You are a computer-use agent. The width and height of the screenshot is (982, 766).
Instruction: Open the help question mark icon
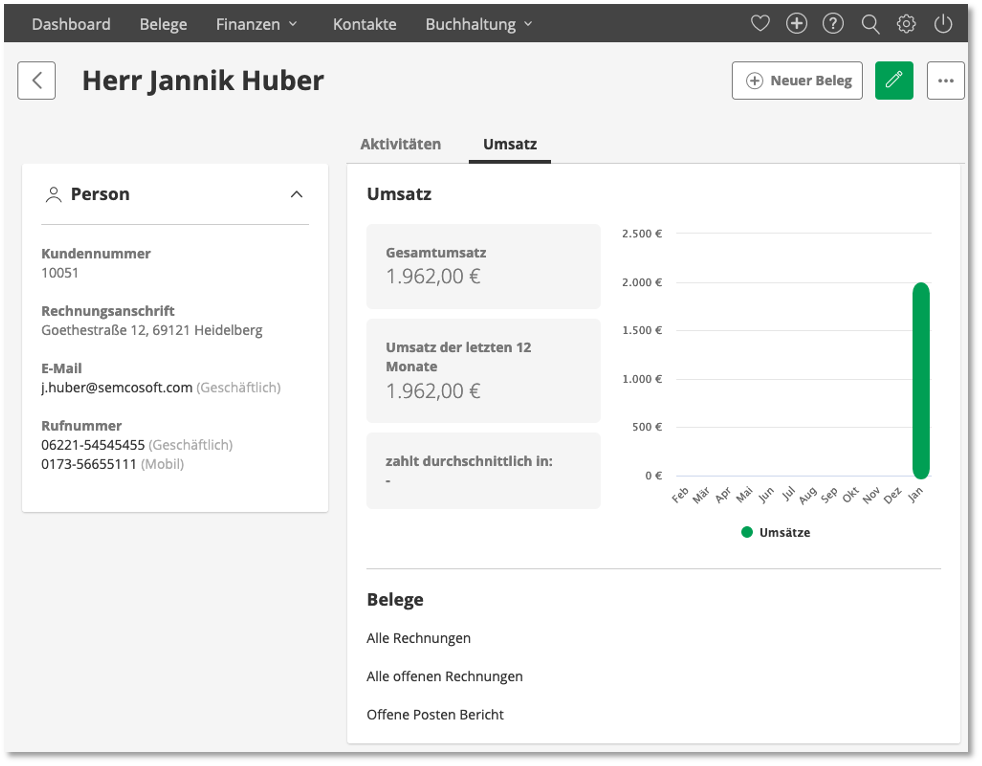click(832, 24)
